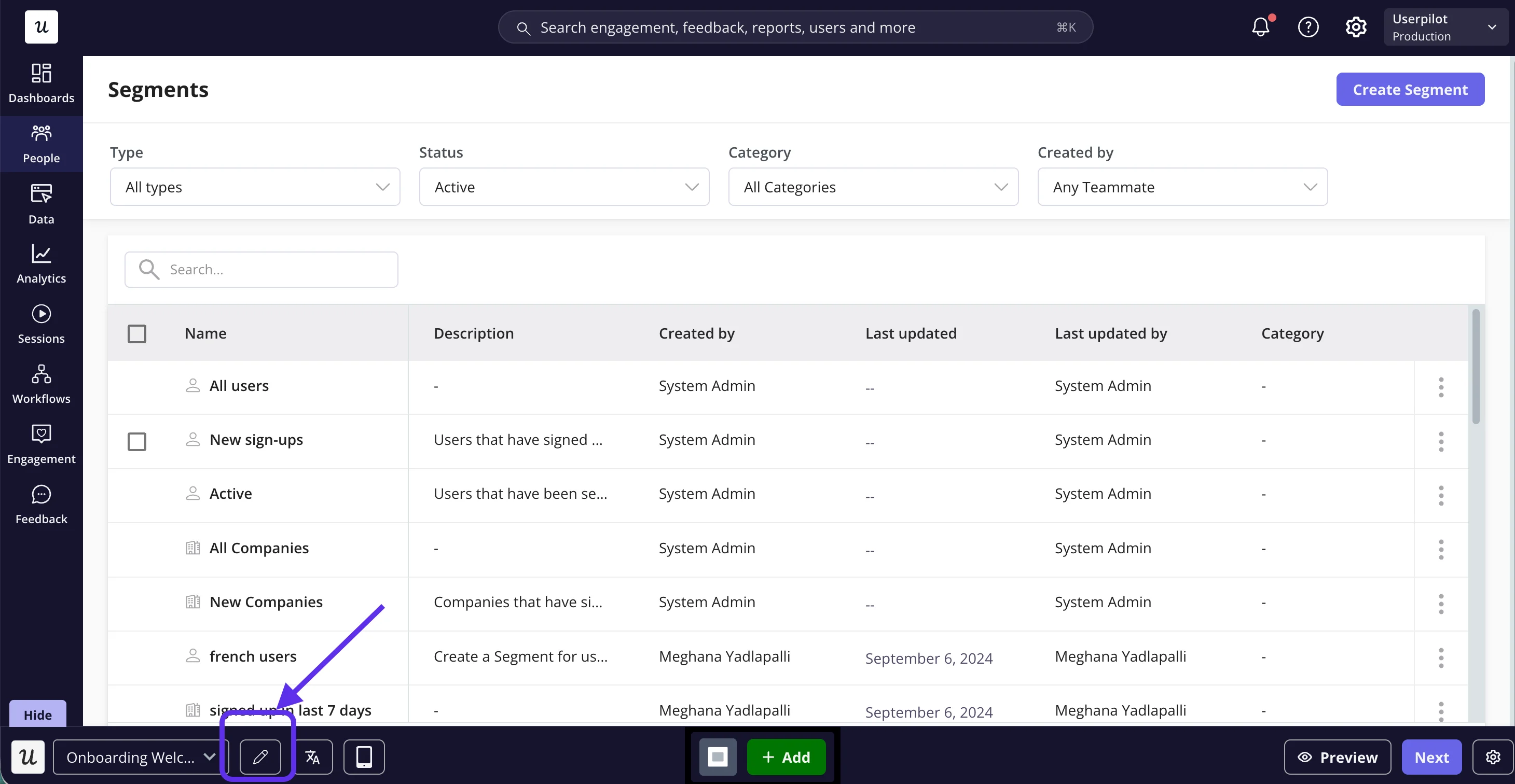Click the Last updated by column header
Image resolution: width=1515 pixels, height=784 pixels.
pyautogui.click(x=1111, y=333)
